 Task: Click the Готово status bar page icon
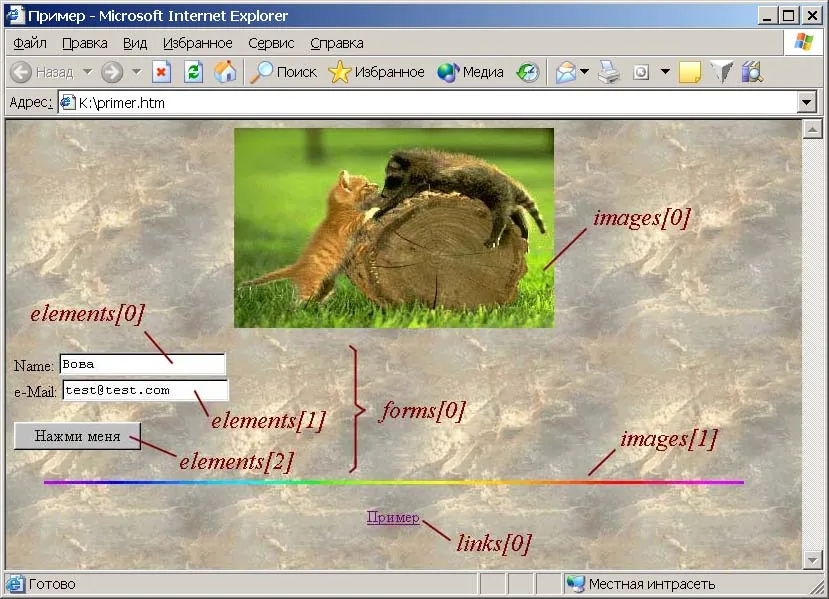pos(15,584)
